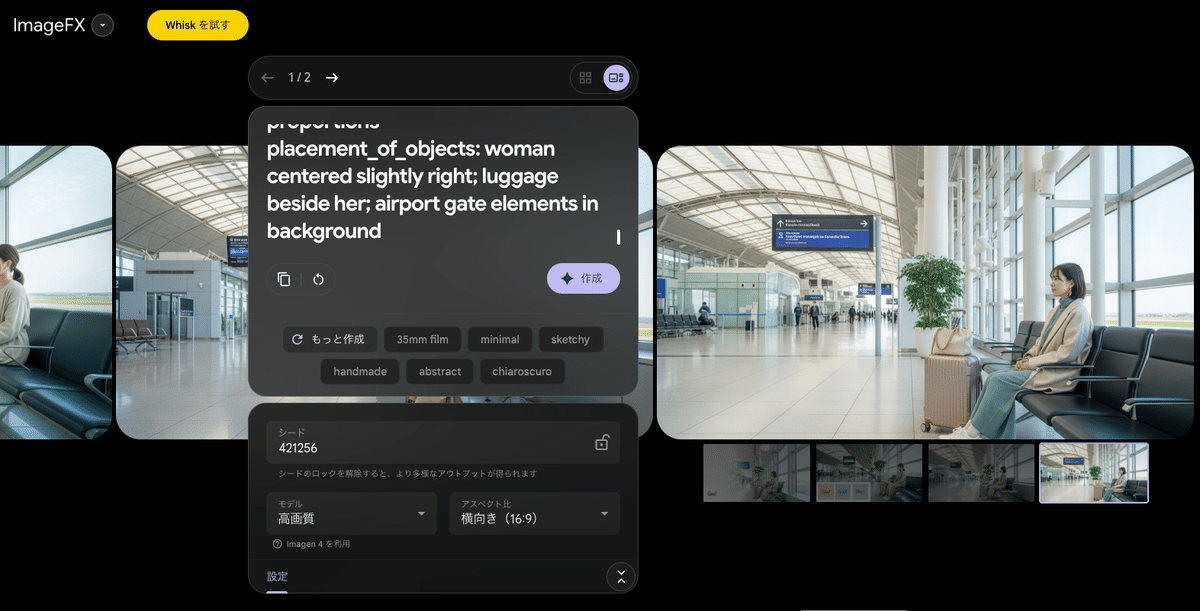Switch to grid view layout
Screen dimensions: 1200x611
click(x=586, y=78)
